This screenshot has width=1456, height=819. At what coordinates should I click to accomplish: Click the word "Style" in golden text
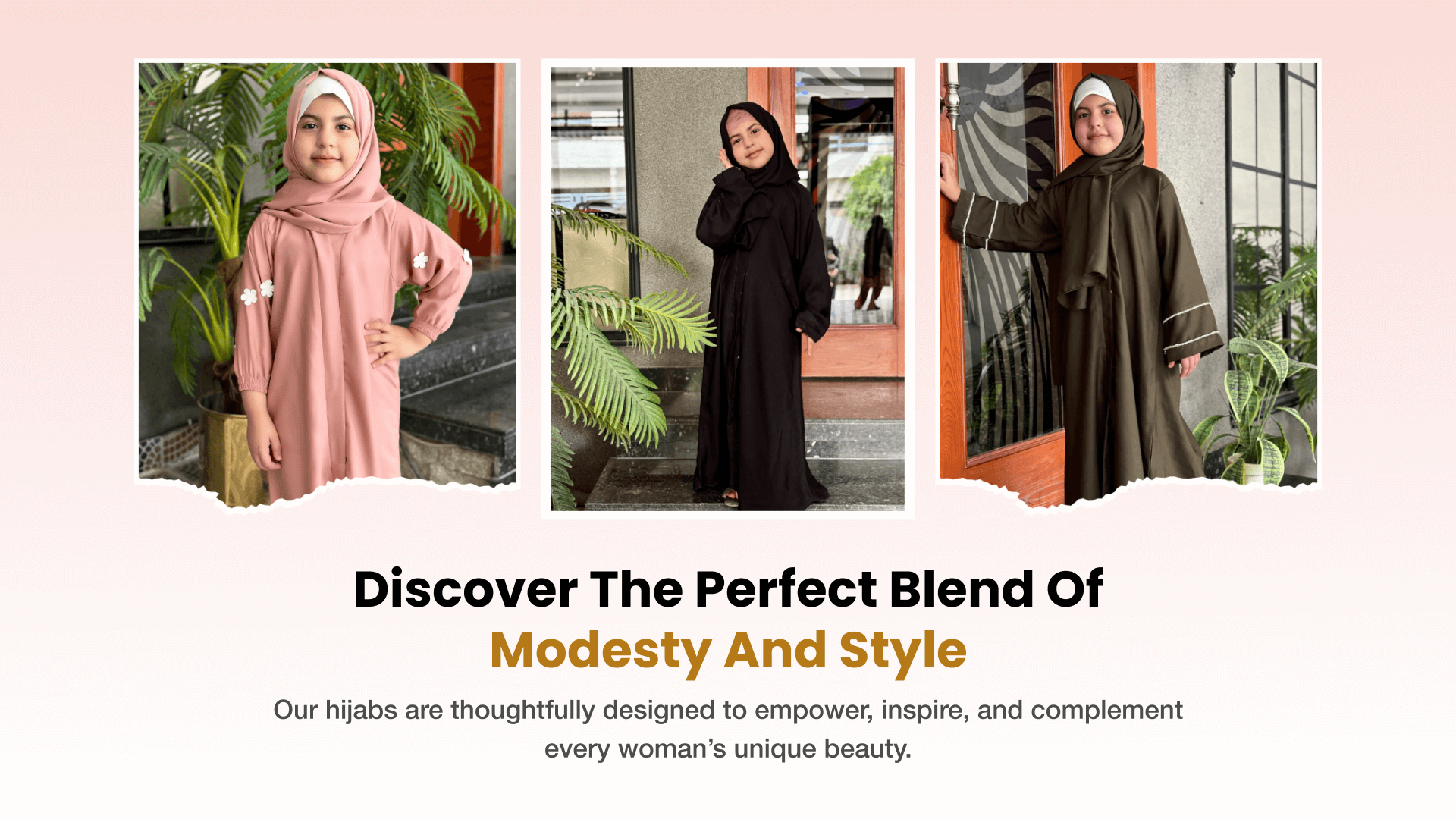[x=902, y=651]
